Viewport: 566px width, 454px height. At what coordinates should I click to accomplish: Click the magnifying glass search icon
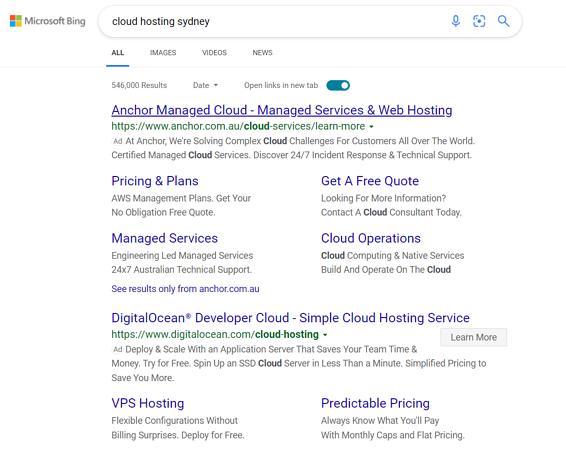[x=504, y=21]
